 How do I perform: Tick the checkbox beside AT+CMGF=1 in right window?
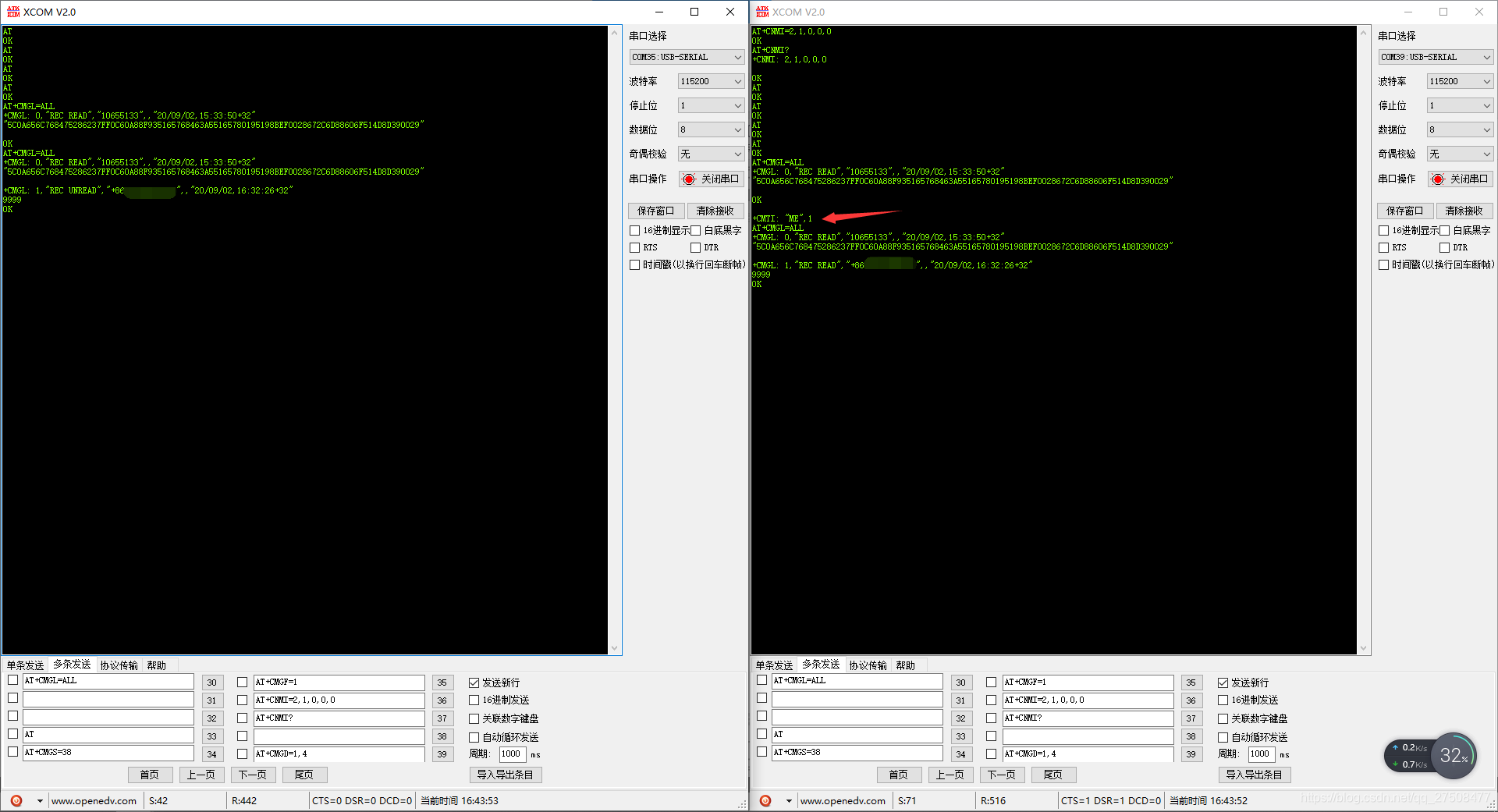[x=992, y=683]
